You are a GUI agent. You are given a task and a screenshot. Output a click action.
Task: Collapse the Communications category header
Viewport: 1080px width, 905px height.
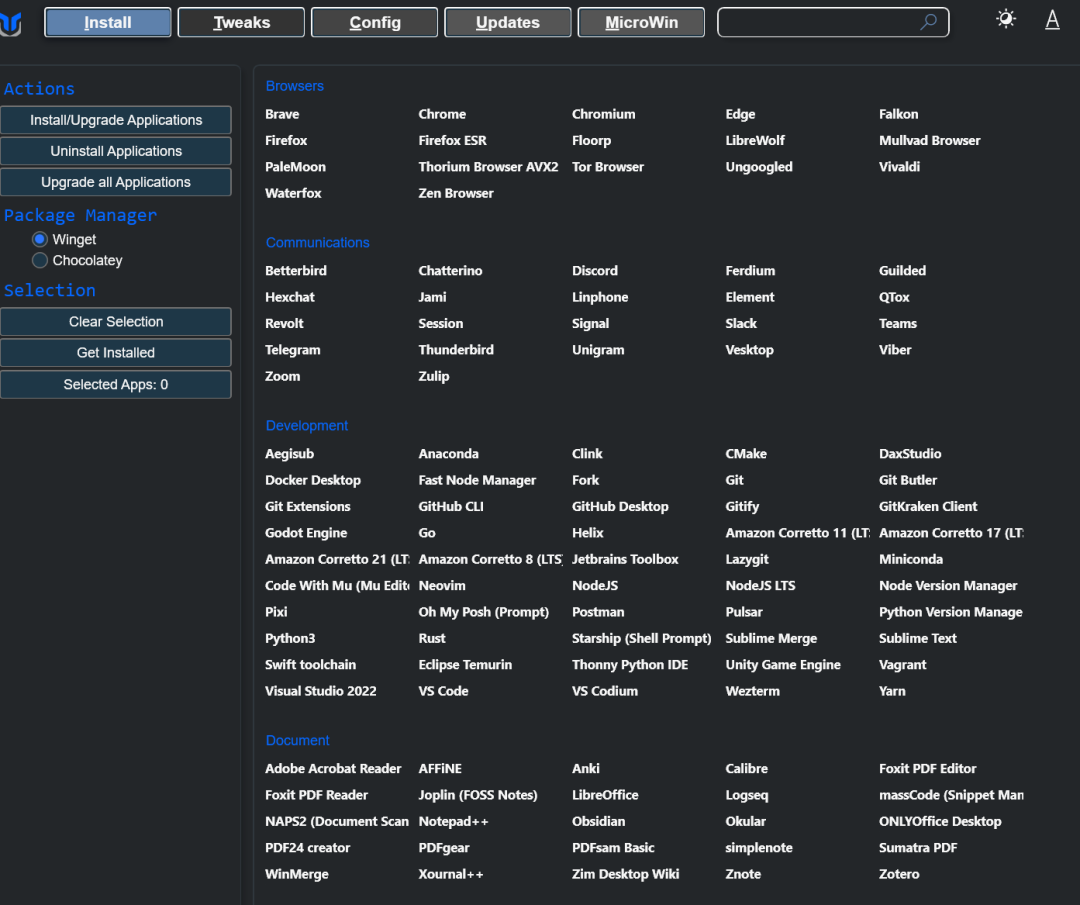318,242
